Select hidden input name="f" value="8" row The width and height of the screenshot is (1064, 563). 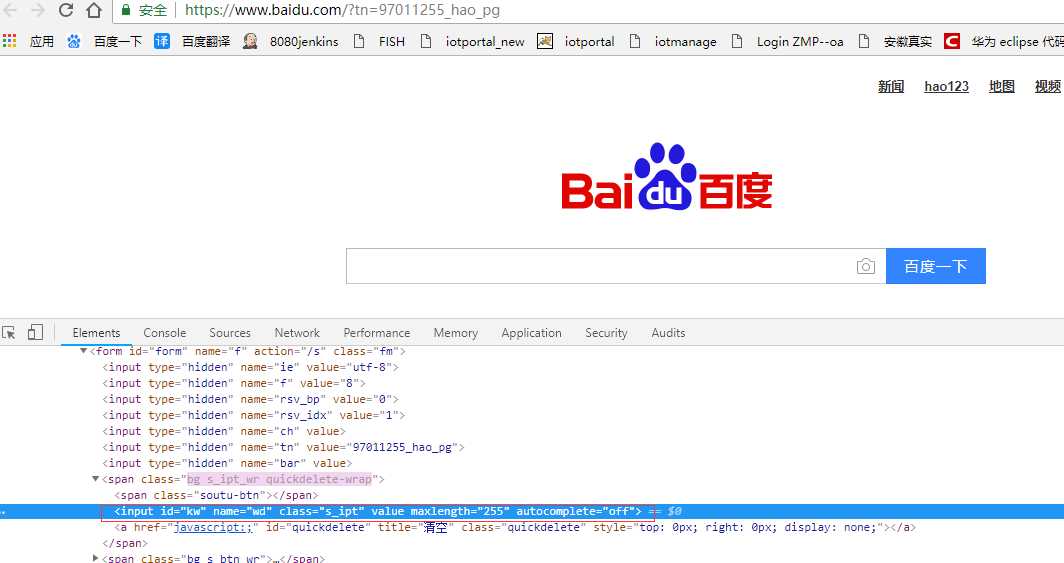tap(233, 383)
